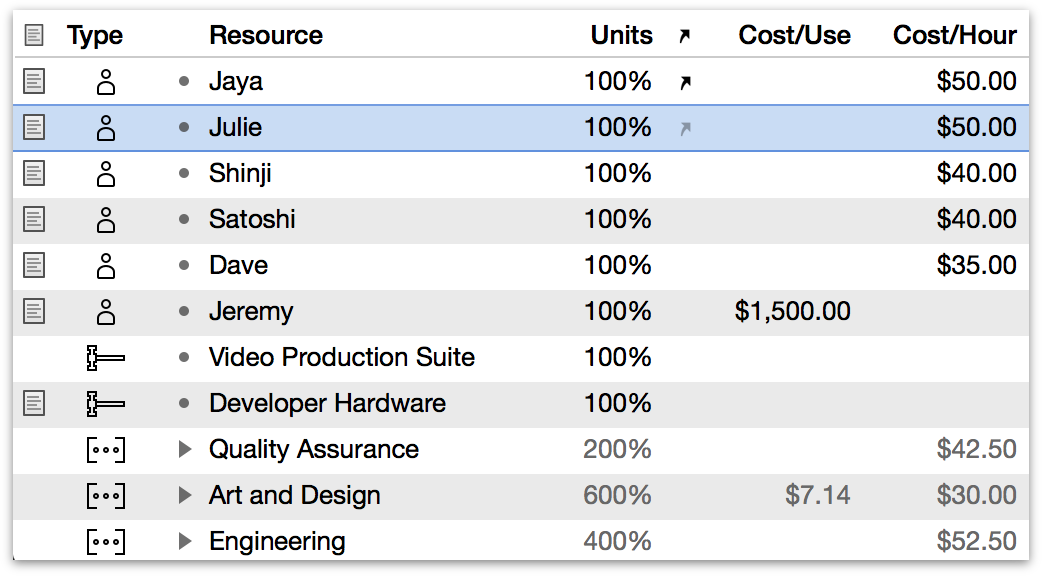
Task: Click the staff type icon for Julie
Action: click(x=106, y=128)
